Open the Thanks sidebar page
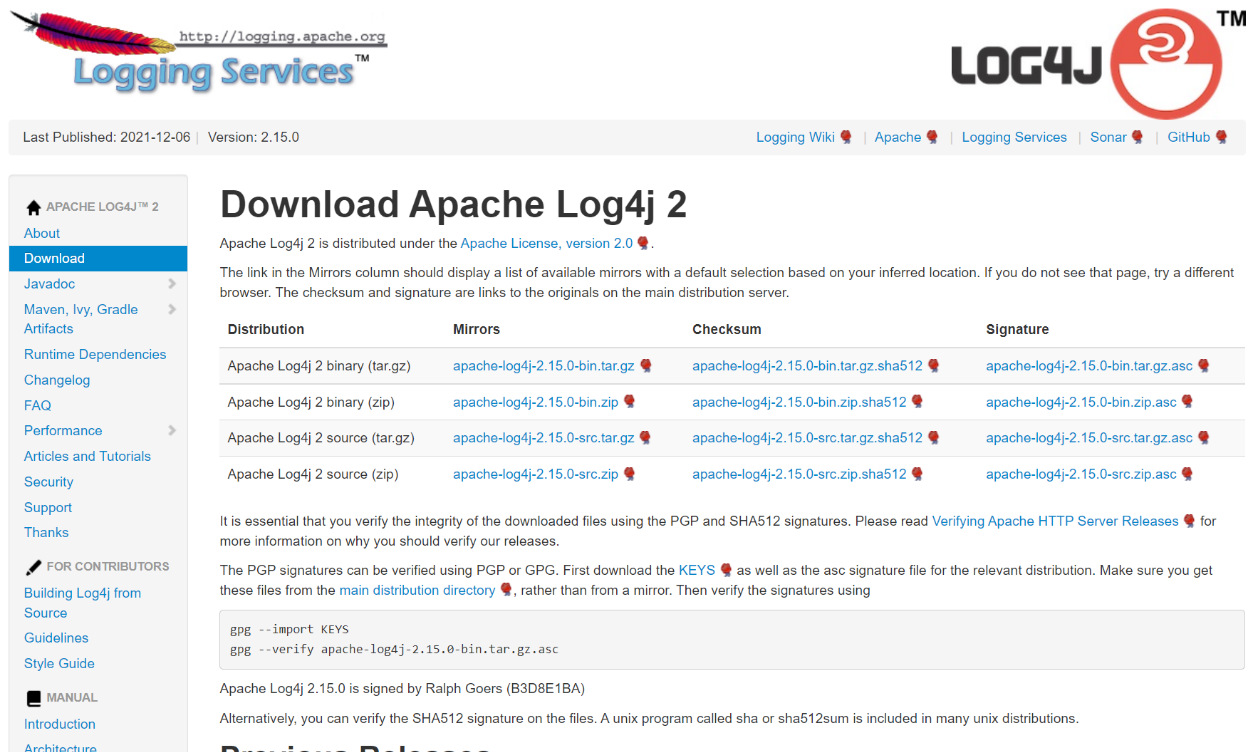This screenshot has width=1248, height=752. coord(46,532)
